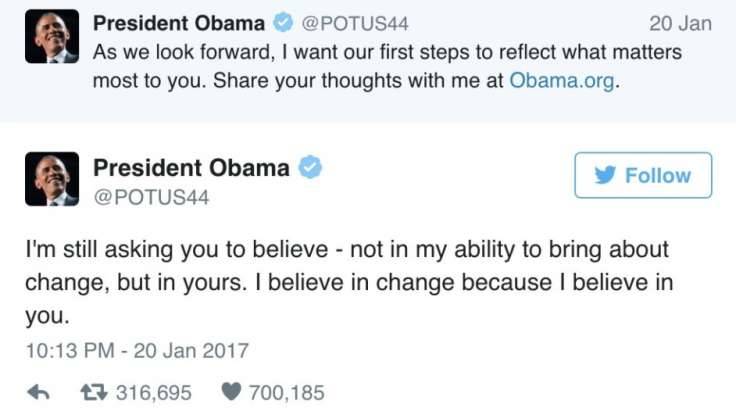736x415 pixels.
Task: Click the @POTUS44 handle in the top tweet
Action: pyautogui.click(x=348, y=23)
